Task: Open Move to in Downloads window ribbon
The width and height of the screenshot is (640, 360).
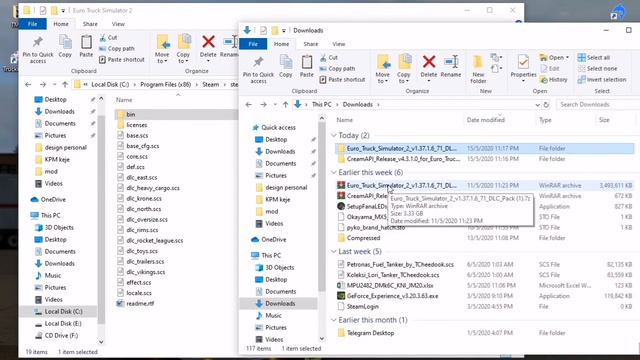Action: [382, 69]
